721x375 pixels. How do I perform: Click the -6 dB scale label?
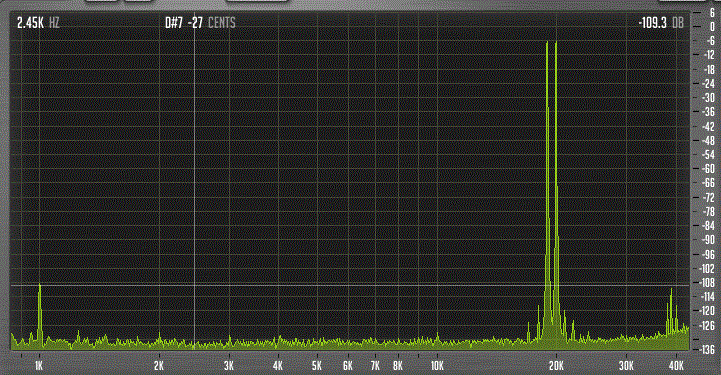pyautogui.click(x=710, y=40)
